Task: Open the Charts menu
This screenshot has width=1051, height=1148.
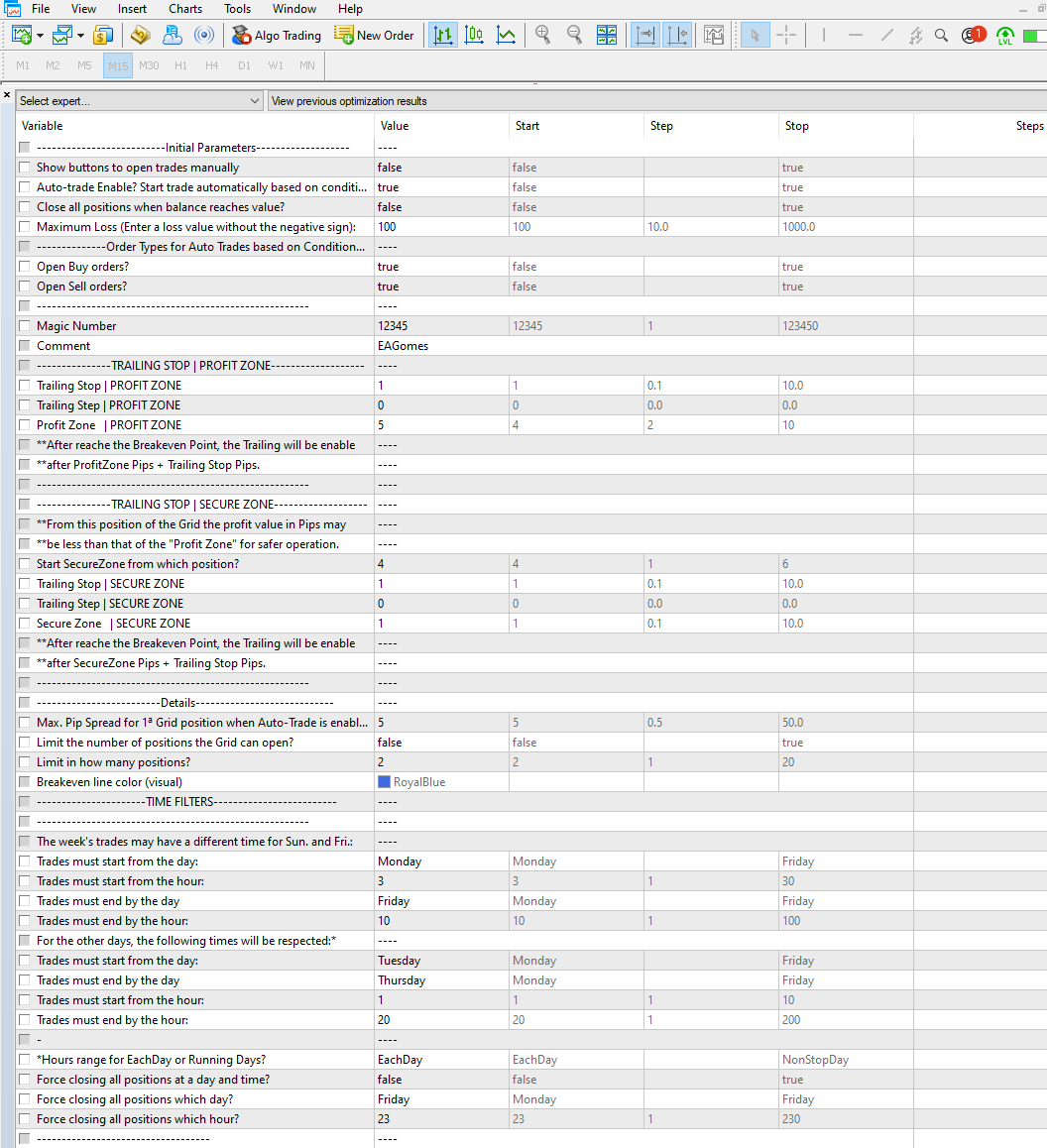Action: pos(185,9)
